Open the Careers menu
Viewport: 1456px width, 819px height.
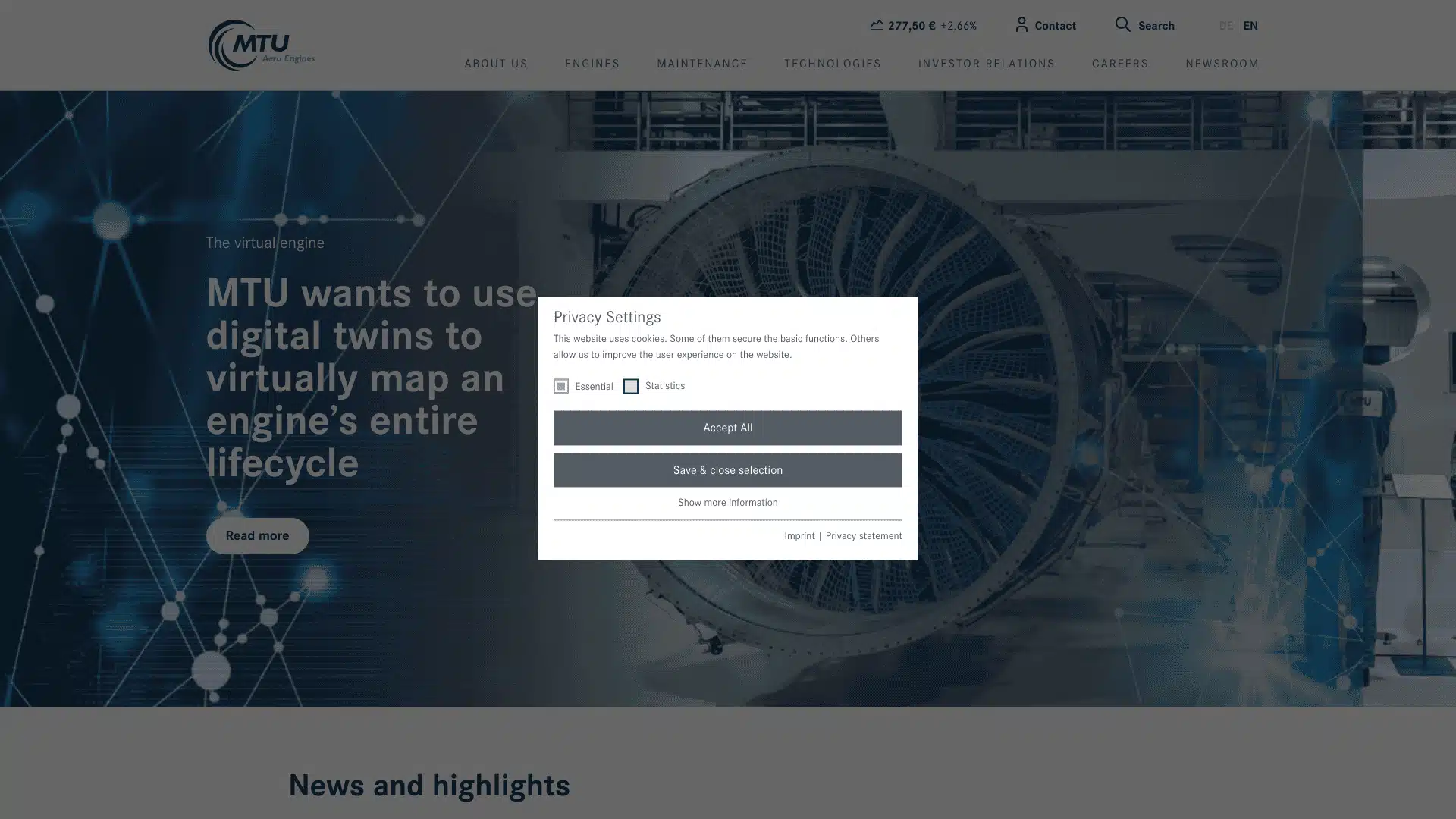pos(1119,64)
